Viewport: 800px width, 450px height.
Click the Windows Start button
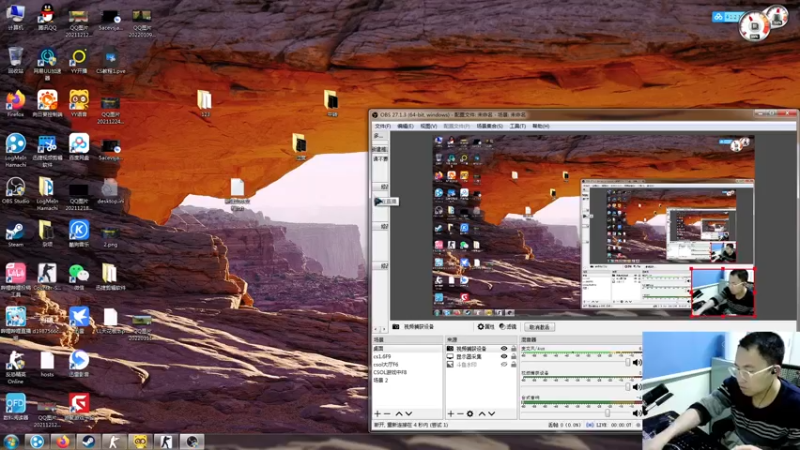click(11, 441)
